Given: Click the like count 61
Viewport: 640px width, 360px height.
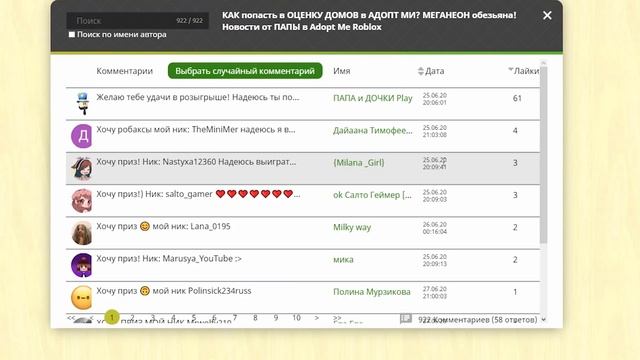Looking at the screenshot, I should [517, 98].
